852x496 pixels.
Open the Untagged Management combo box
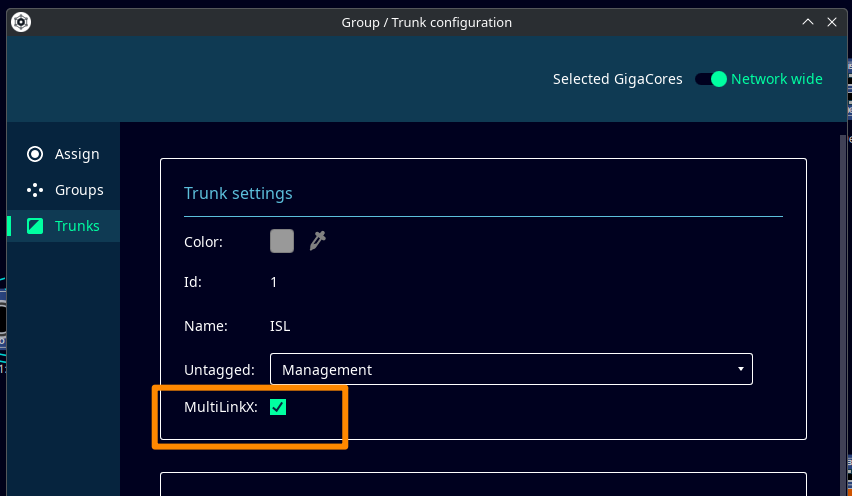510,369
